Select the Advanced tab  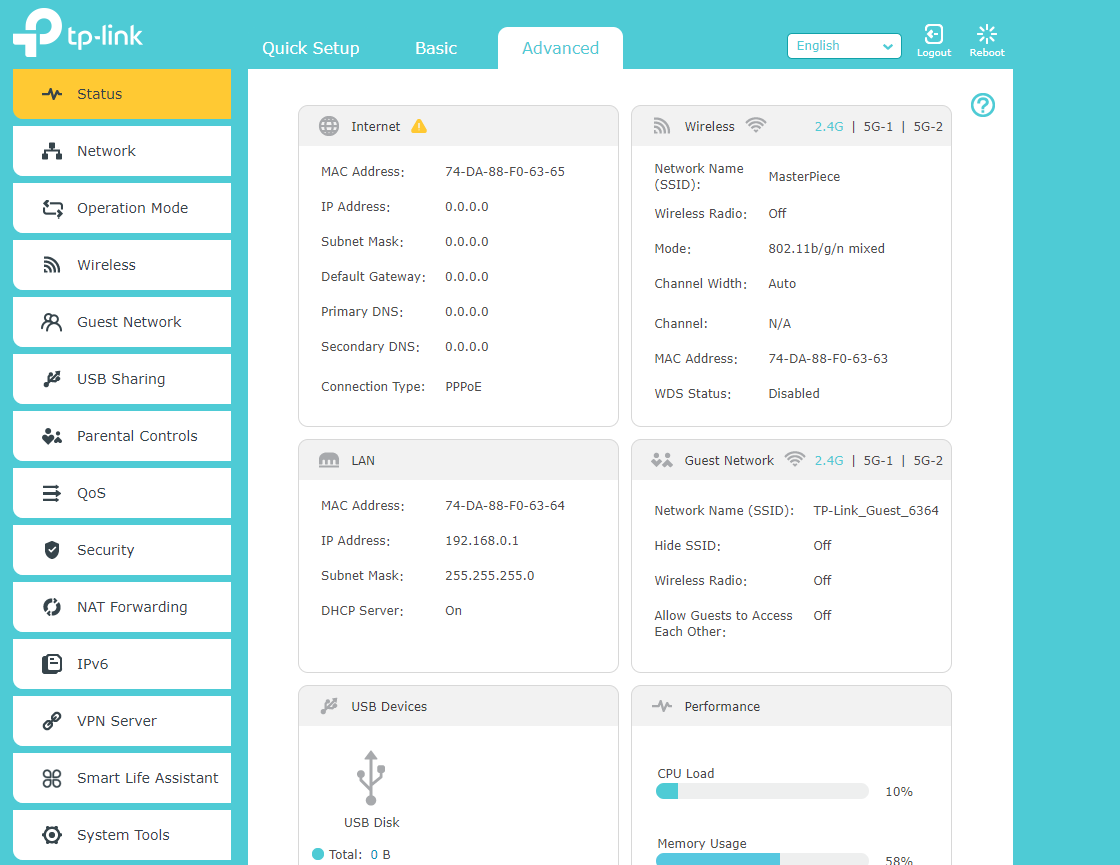click(560, 48)
